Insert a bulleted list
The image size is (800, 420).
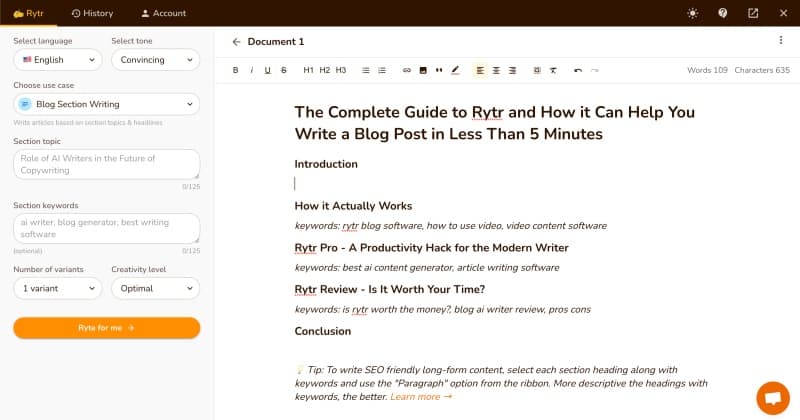coord(366,70)
